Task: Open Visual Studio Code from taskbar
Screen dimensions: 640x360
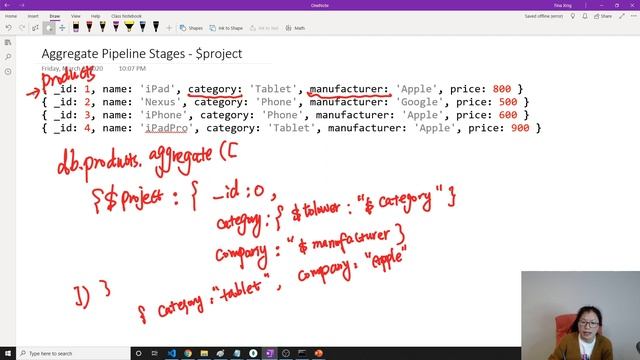Action: (x=171, y=353)
